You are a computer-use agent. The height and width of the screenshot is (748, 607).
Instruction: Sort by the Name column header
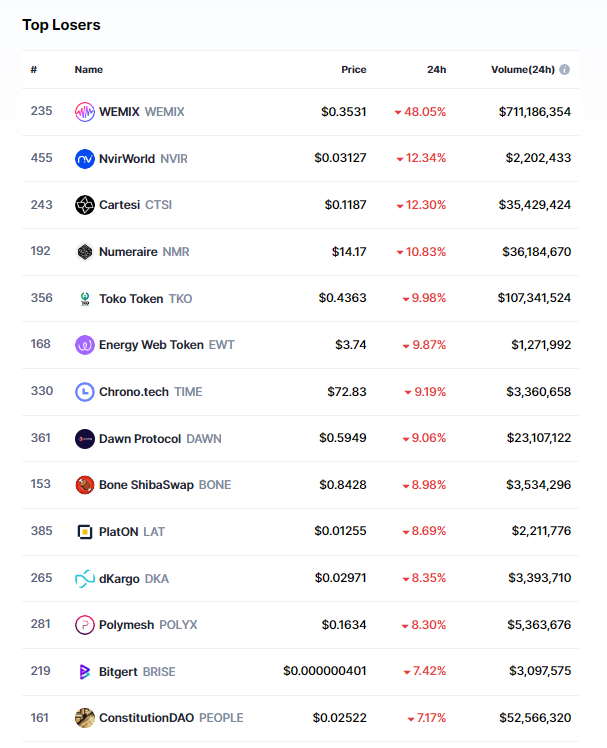point(88,70)
